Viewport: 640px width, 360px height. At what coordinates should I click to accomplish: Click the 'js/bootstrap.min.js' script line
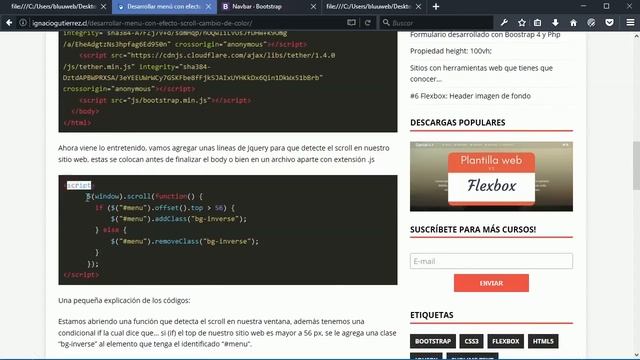click(x=165, y=100)
